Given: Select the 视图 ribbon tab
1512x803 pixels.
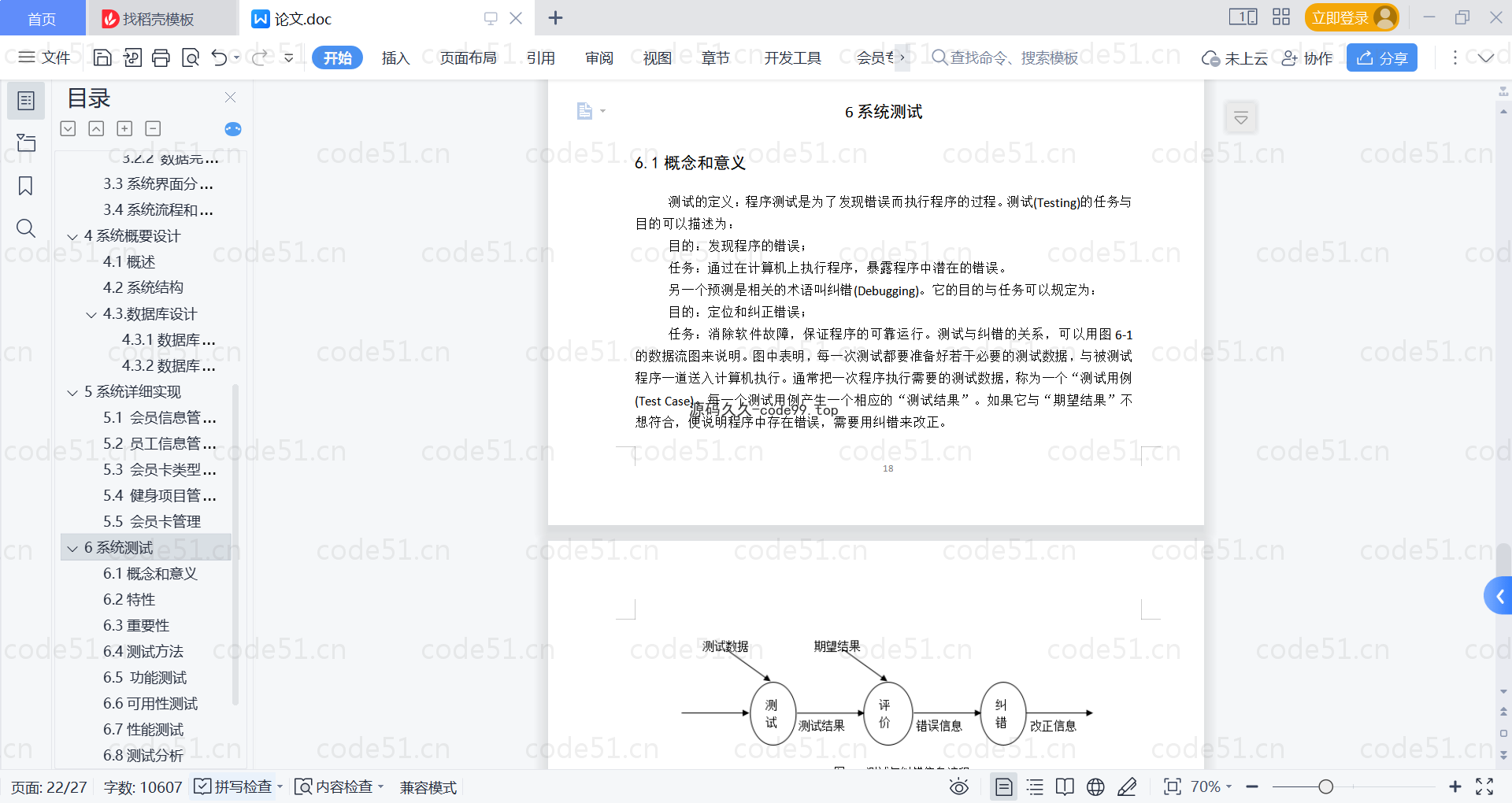Looking at the screenshot, I should pyautogui.click(x=657, y=57).
